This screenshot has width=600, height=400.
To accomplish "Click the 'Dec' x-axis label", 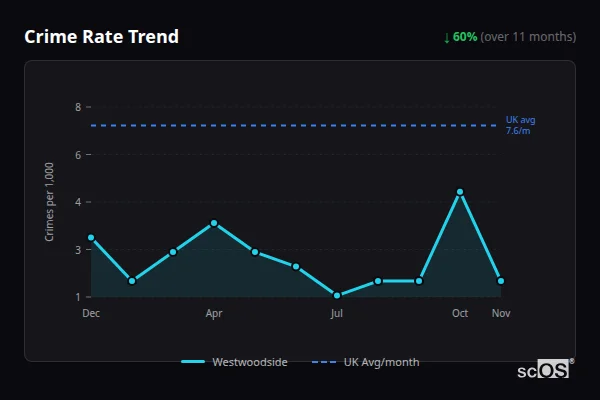I will click(91, 313).
